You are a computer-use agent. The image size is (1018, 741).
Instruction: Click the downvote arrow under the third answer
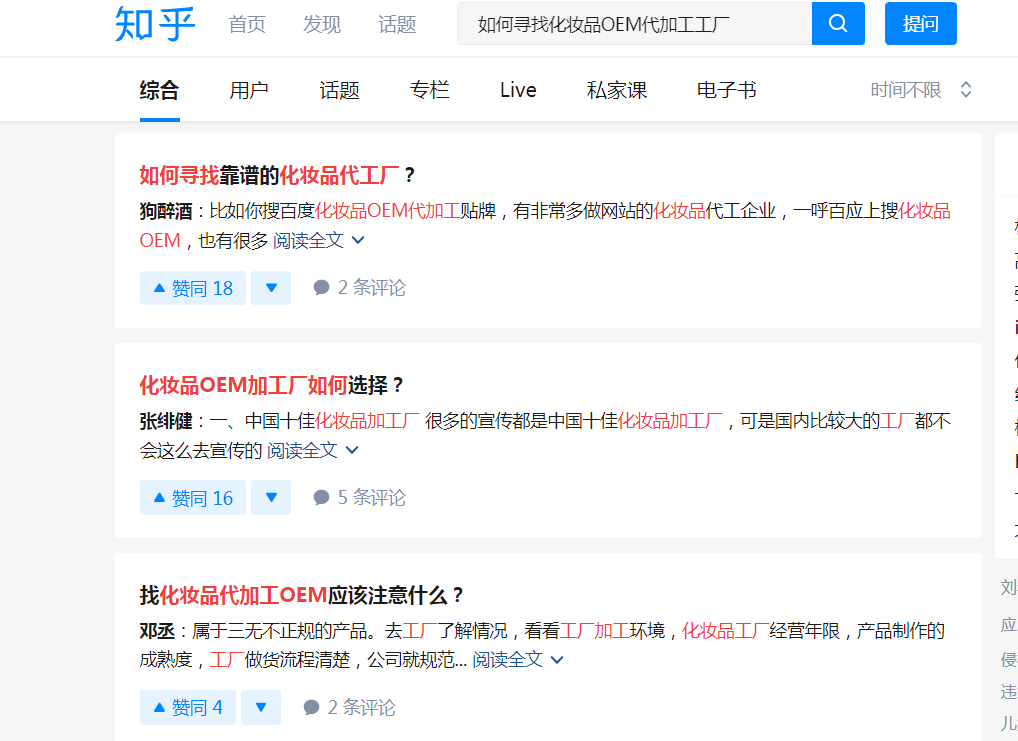[261, 707]
